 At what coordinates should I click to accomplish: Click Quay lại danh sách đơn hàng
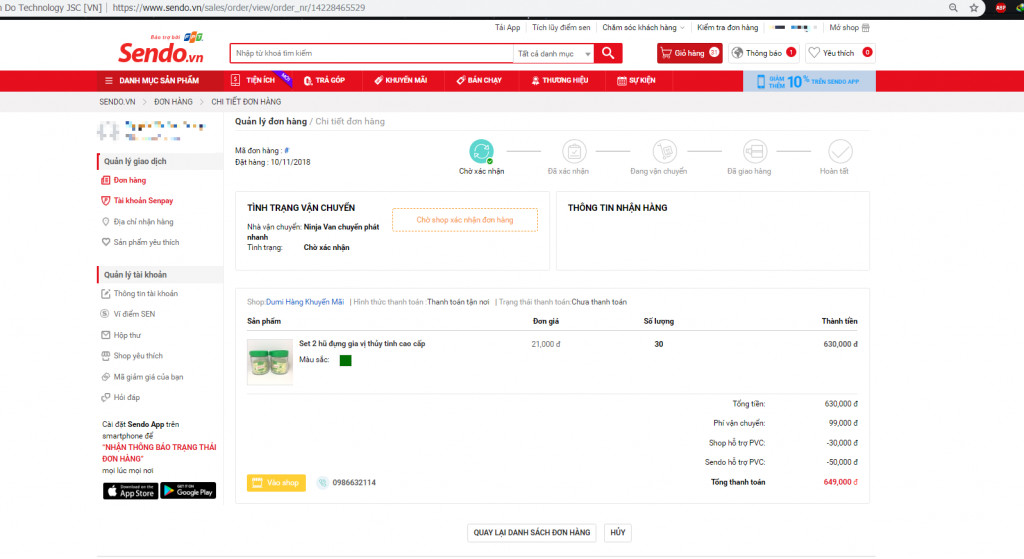click(531, 533)
